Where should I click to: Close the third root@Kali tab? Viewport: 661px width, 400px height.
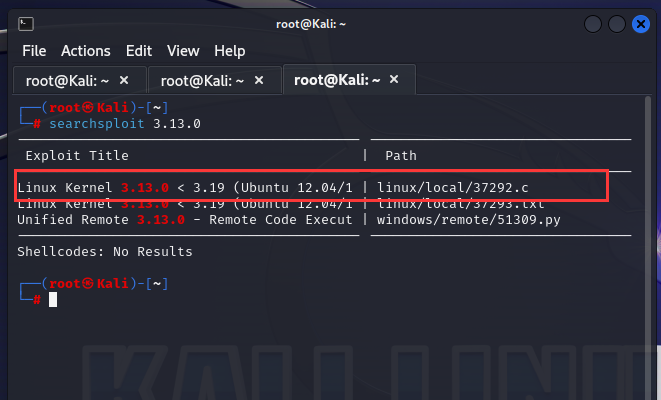394,79
